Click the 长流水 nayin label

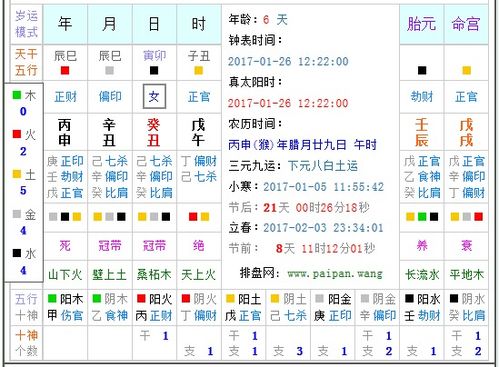[422, 275]
